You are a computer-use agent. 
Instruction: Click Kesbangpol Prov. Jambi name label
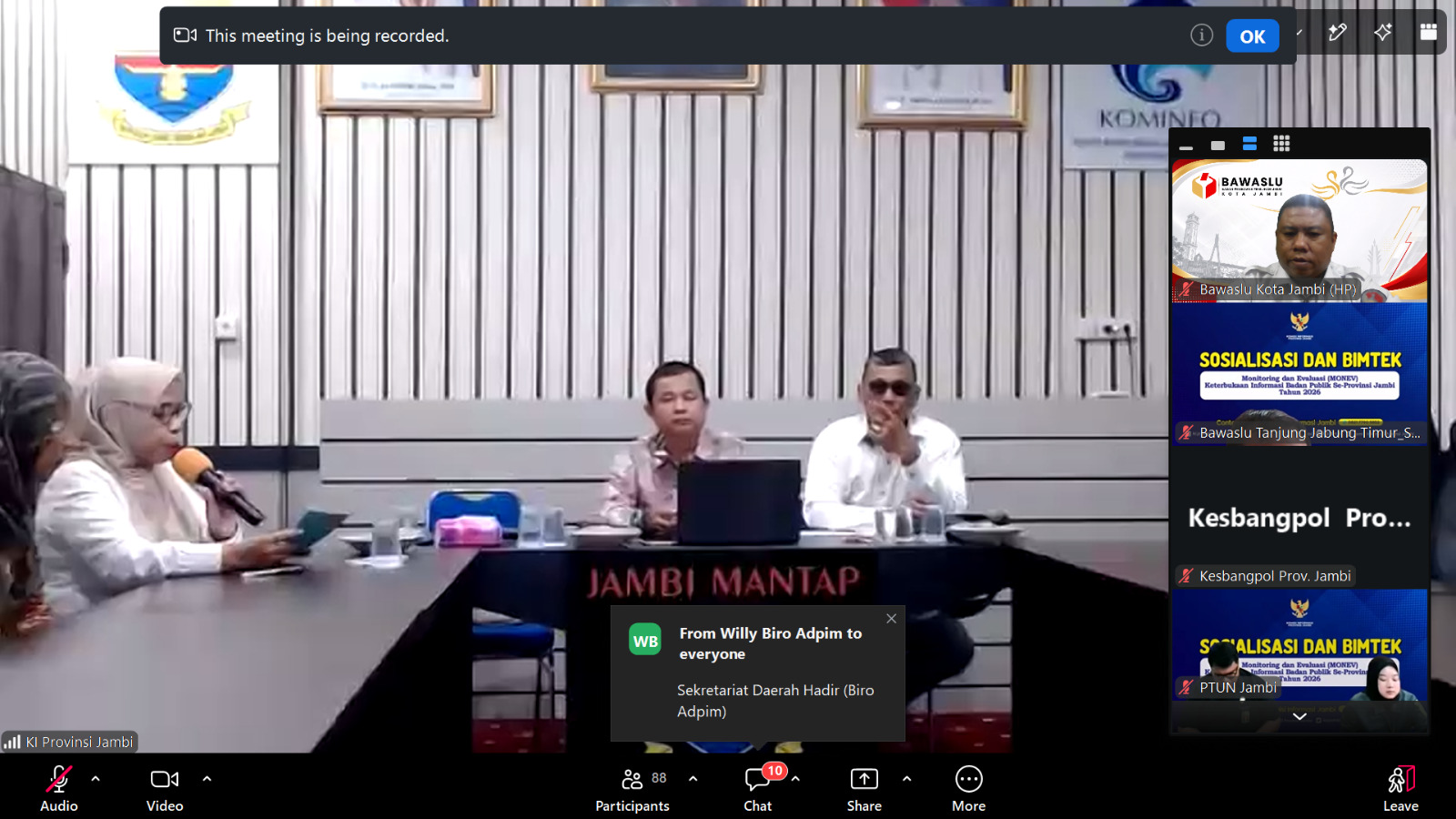tap(1275, 576)
